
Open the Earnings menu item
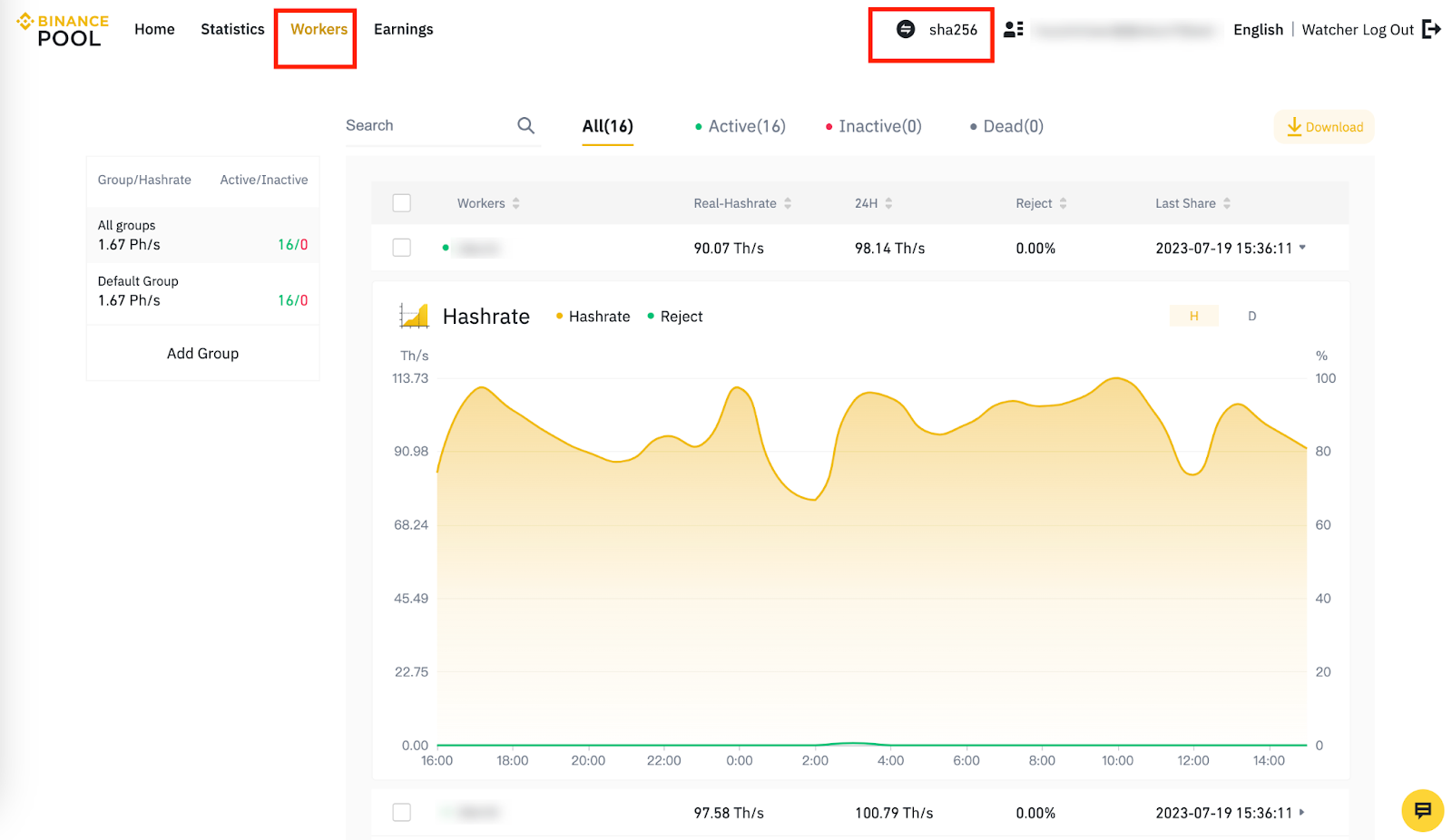coord(404,29)
